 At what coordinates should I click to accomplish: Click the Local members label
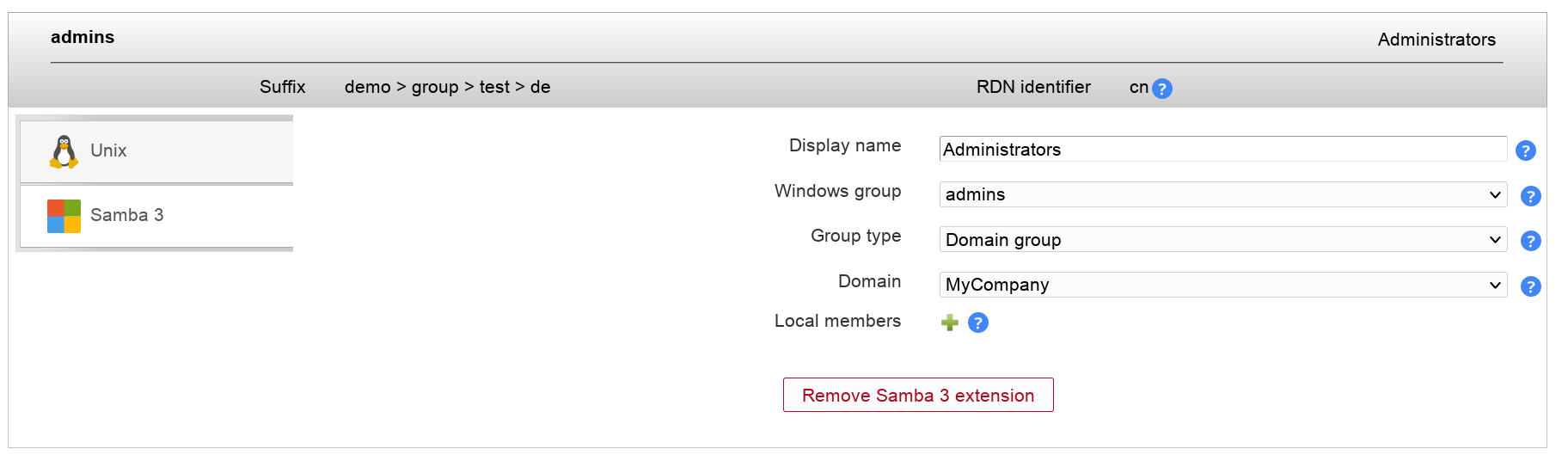(x=837, y=321)
